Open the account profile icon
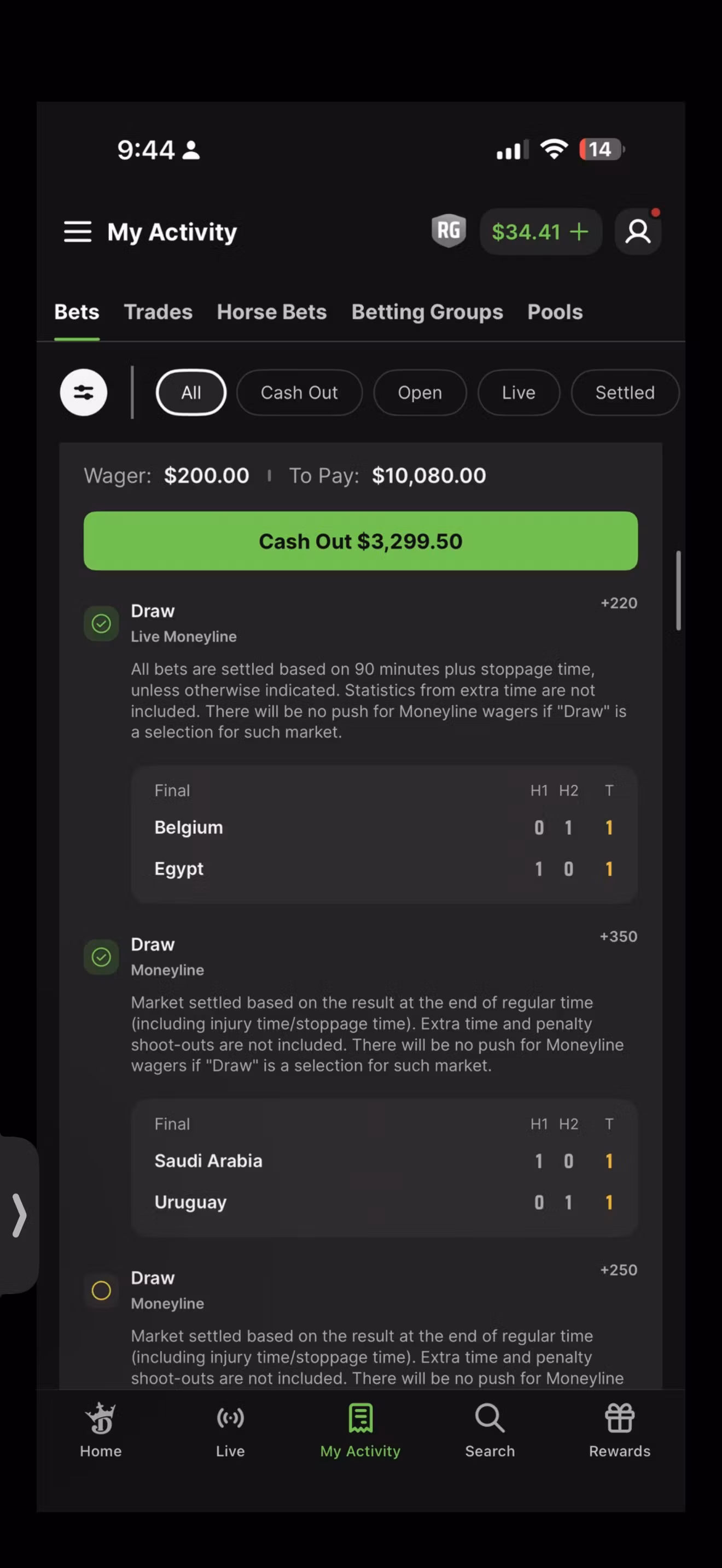The width and height of the screenshot is (722, 1568). tap(638, 231)
